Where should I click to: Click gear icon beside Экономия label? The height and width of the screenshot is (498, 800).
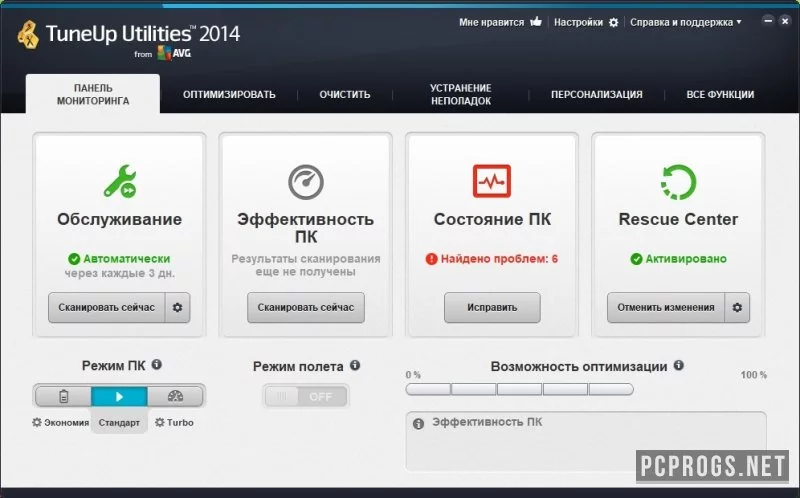point(37,422)
